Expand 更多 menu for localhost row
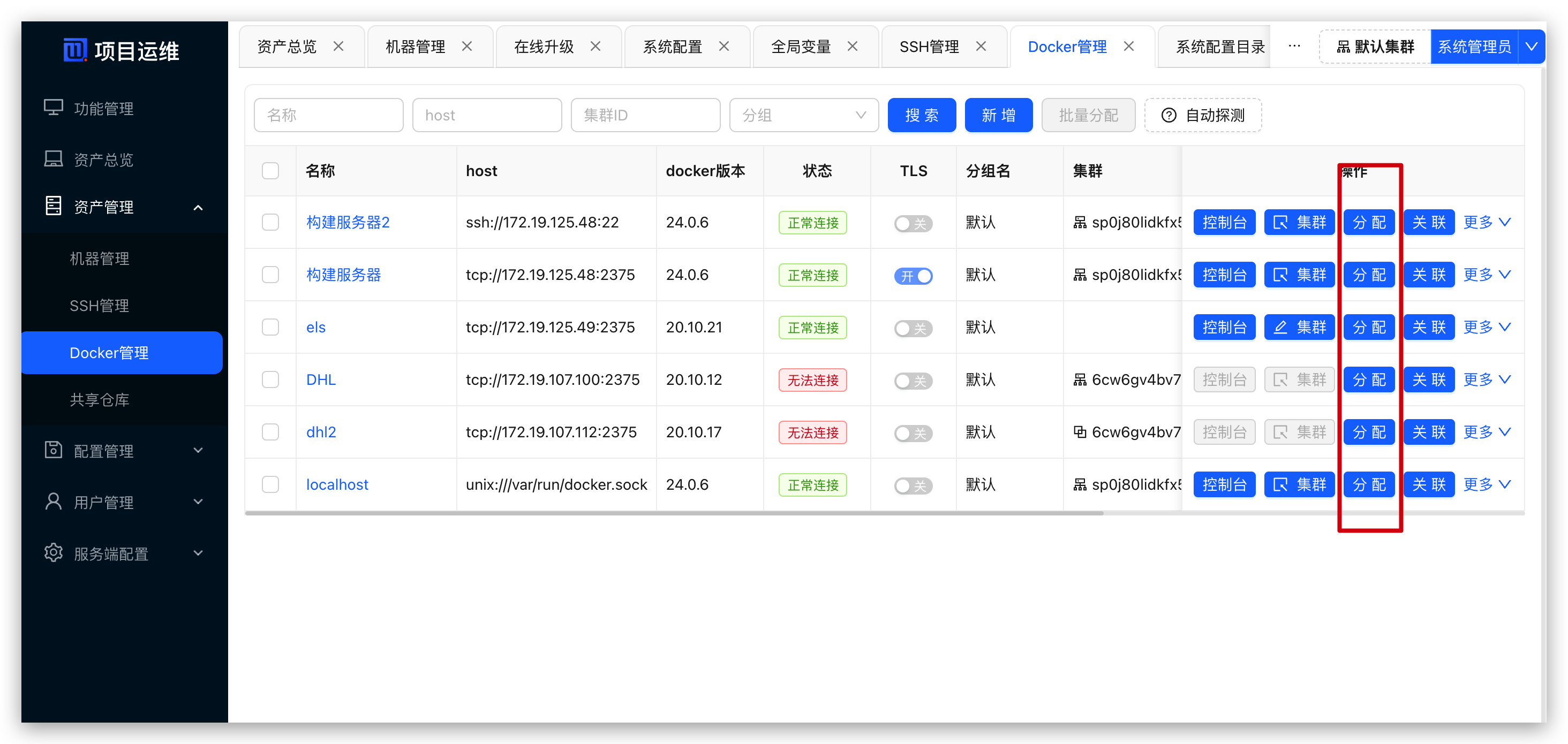This screenshot has height=744, width=1568. pyautogui.click(x=1486, y=485)
